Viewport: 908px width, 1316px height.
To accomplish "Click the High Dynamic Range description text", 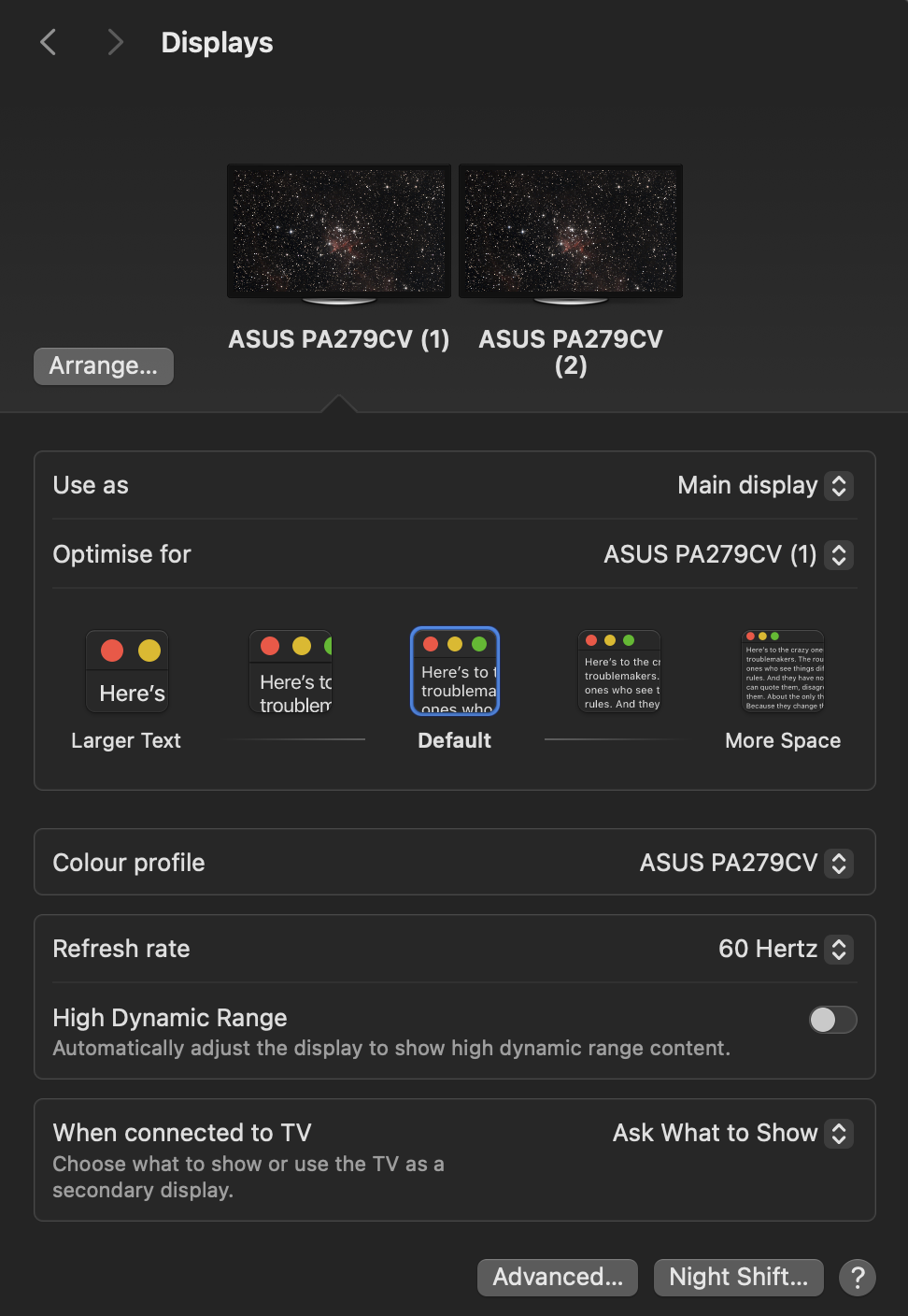I will click(x=391, y=1048).
